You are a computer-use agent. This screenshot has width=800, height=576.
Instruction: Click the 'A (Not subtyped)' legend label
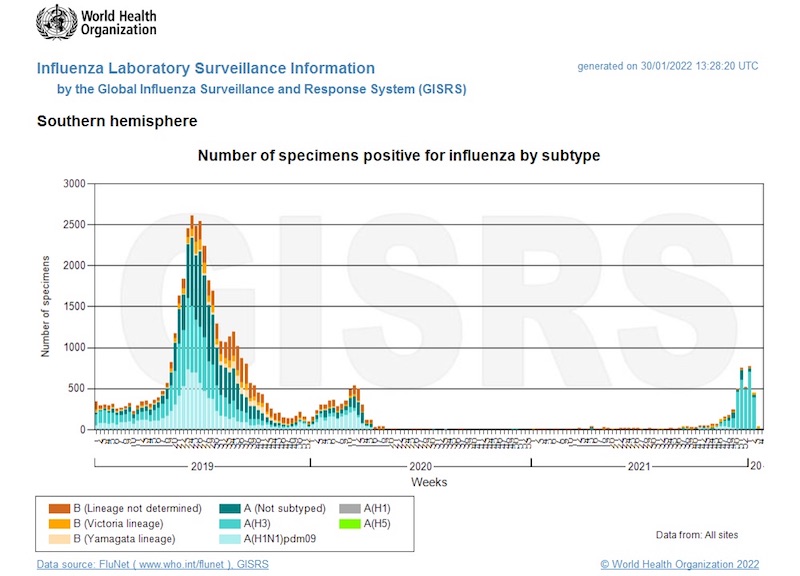[x=285, y=509]
